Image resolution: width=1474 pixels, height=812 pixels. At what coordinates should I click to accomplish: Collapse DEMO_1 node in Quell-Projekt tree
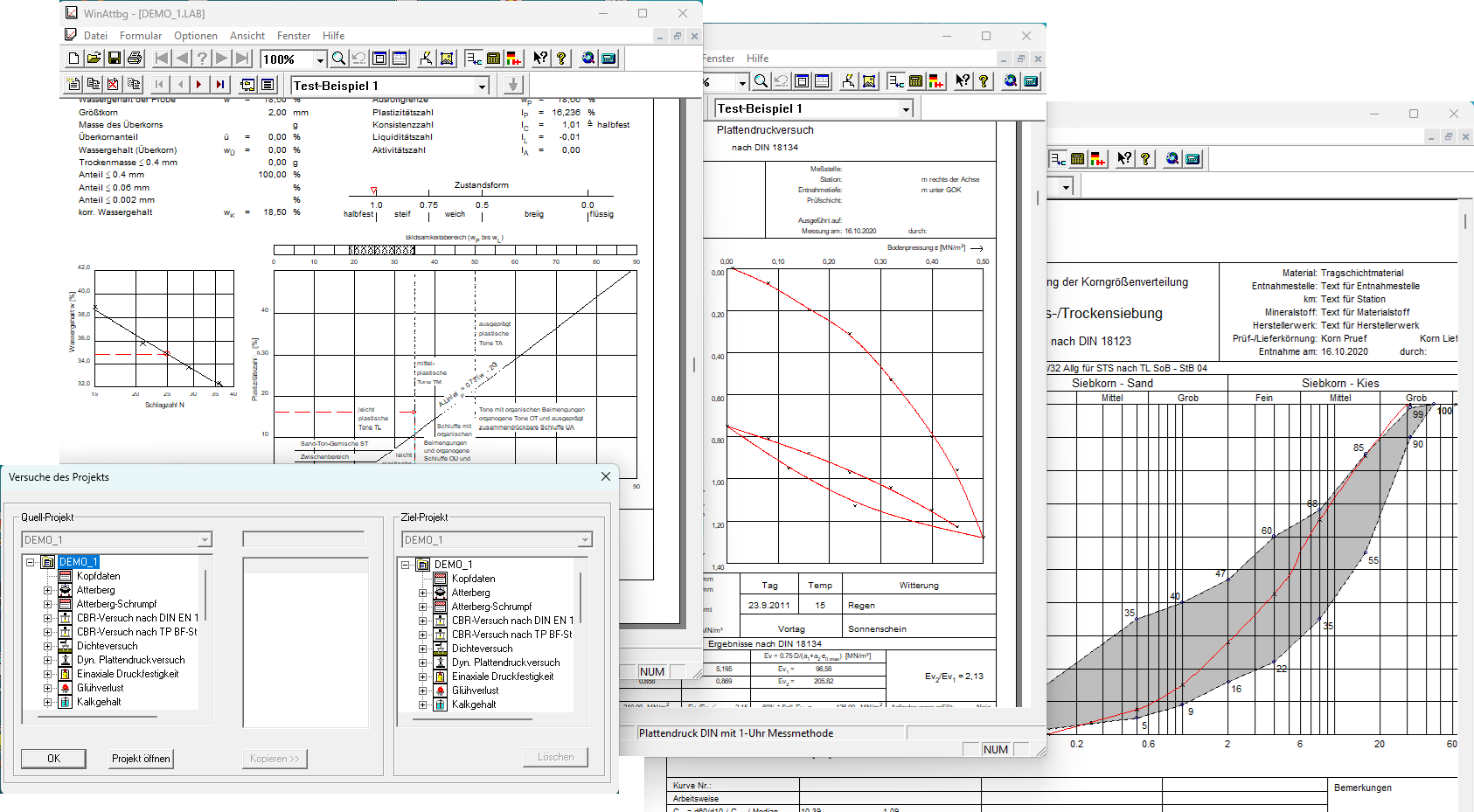click(31, 562)
